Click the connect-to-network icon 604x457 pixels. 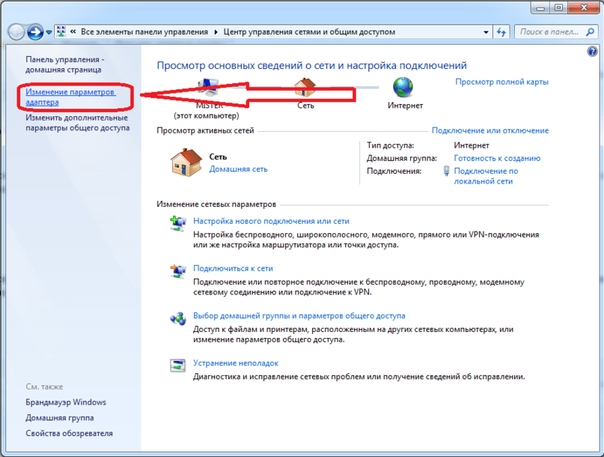pos(178,271)
